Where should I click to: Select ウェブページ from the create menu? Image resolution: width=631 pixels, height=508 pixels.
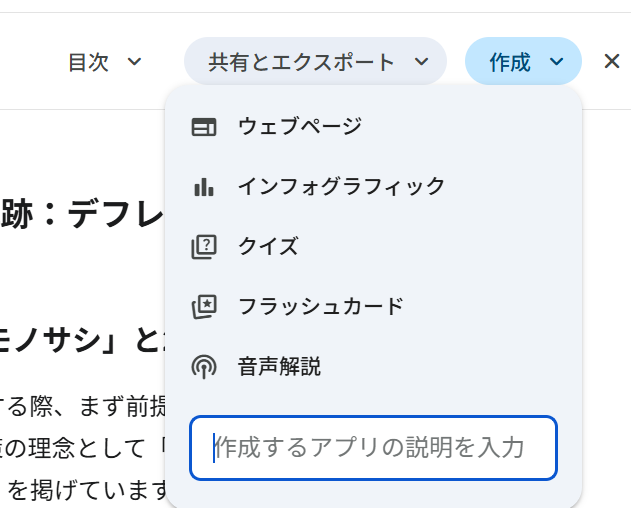[299, 127]
